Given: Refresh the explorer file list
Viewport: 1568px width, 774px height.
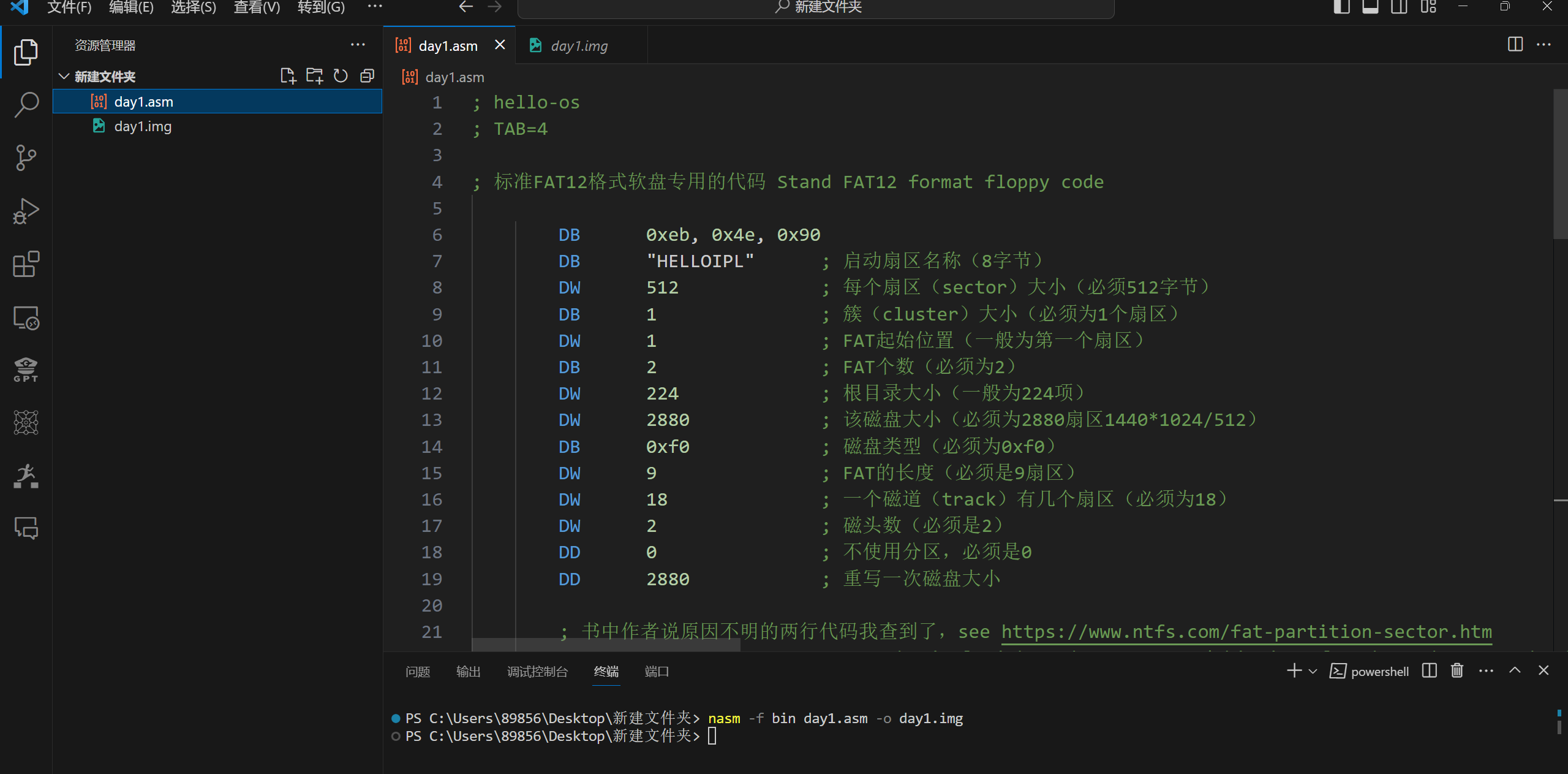Looking at the screenshot, I should [x=341, y=76].
